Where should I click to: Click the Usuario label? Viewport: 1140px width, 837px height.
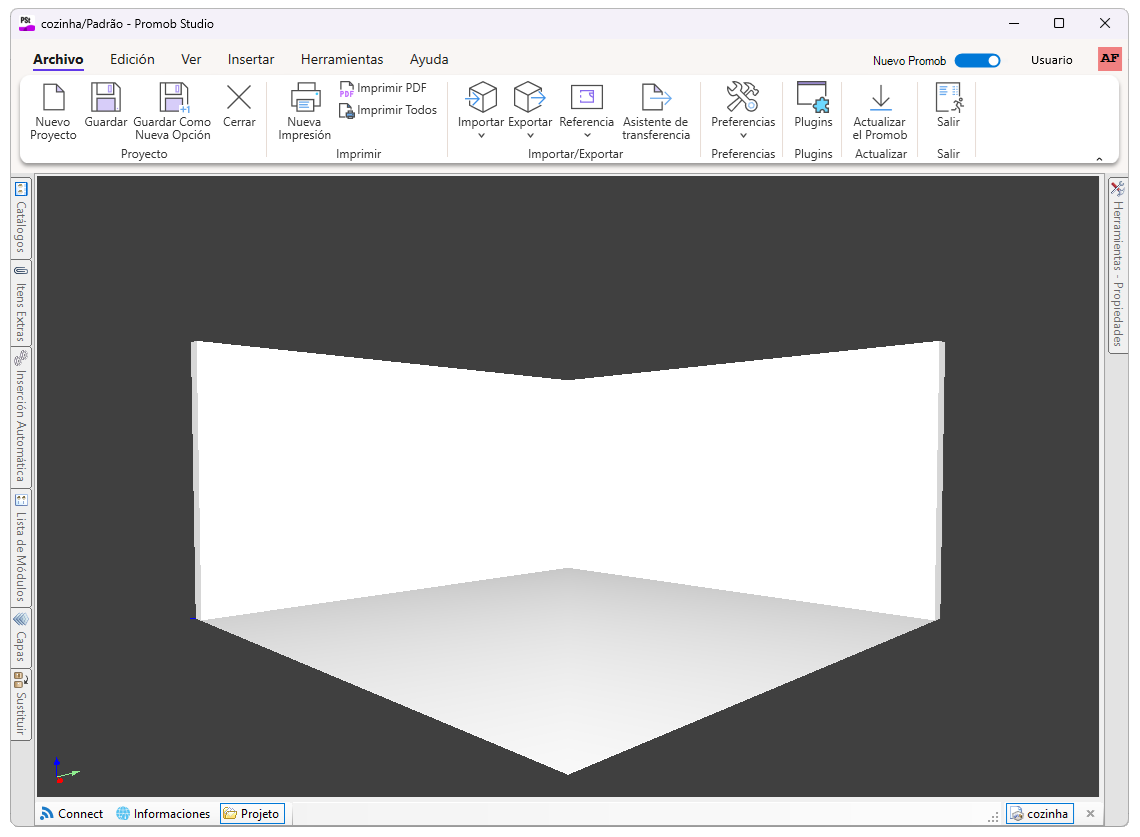click(1051, 60)
